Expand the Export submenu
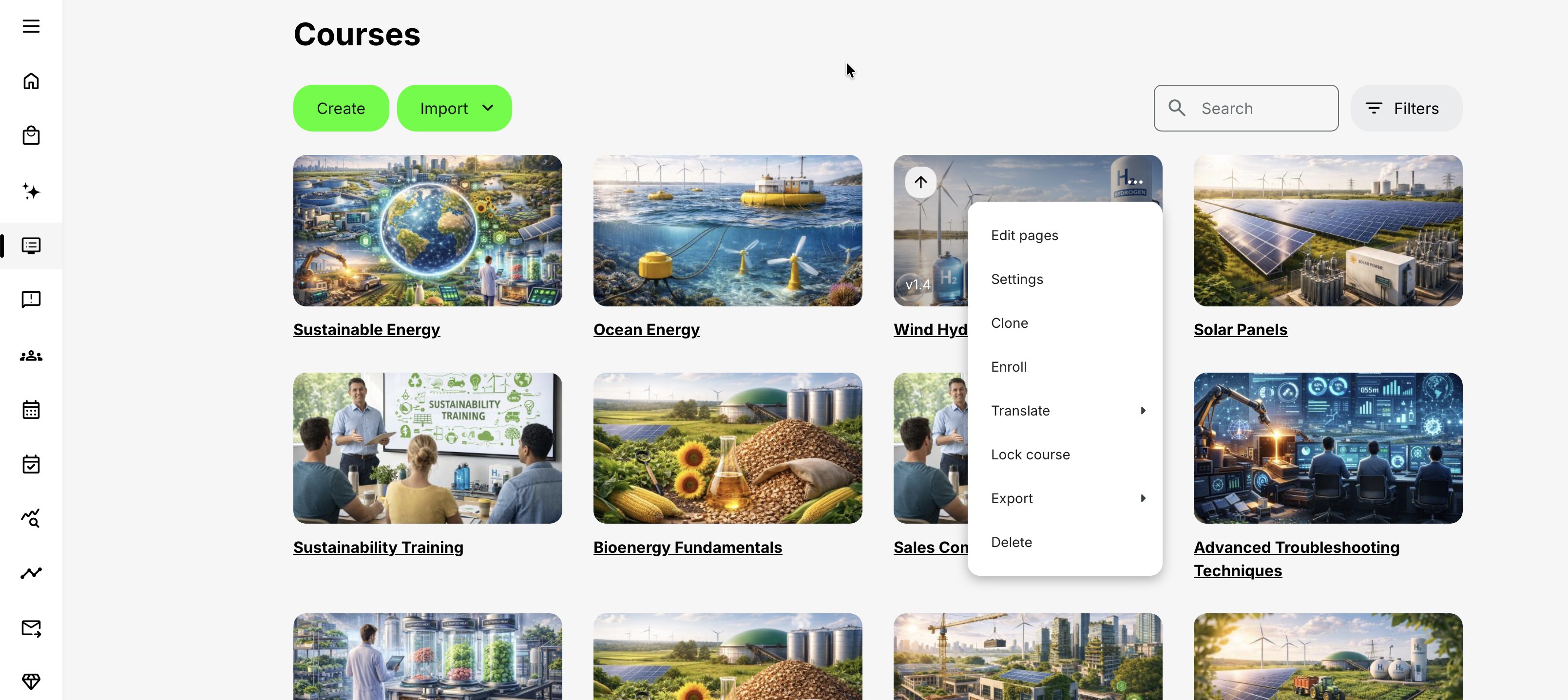Image resolution: width=1568 pixels, height=700 pixels. [1065, 498]
